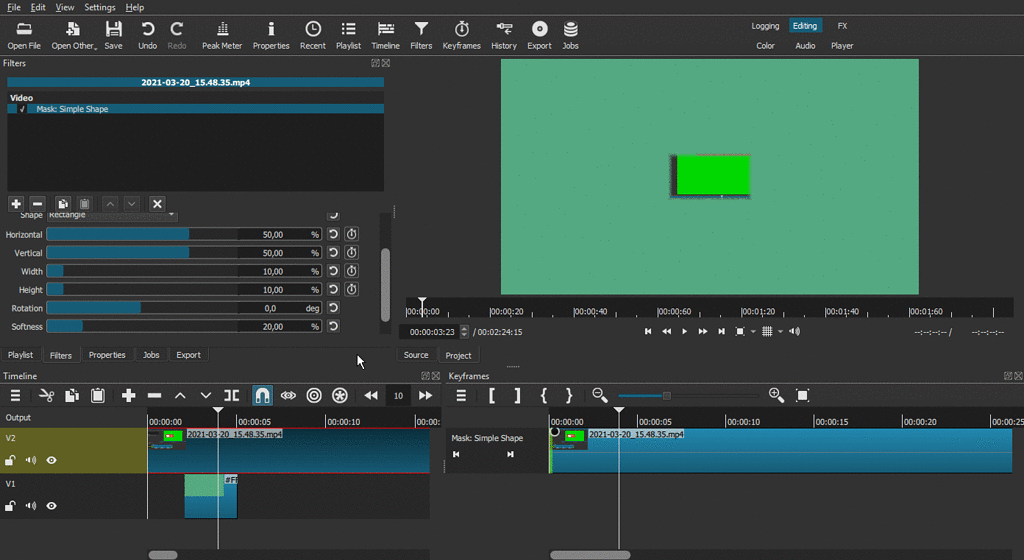Open the Jobs toolbar icon
The image size is (1024, 560).
(571, 35)
